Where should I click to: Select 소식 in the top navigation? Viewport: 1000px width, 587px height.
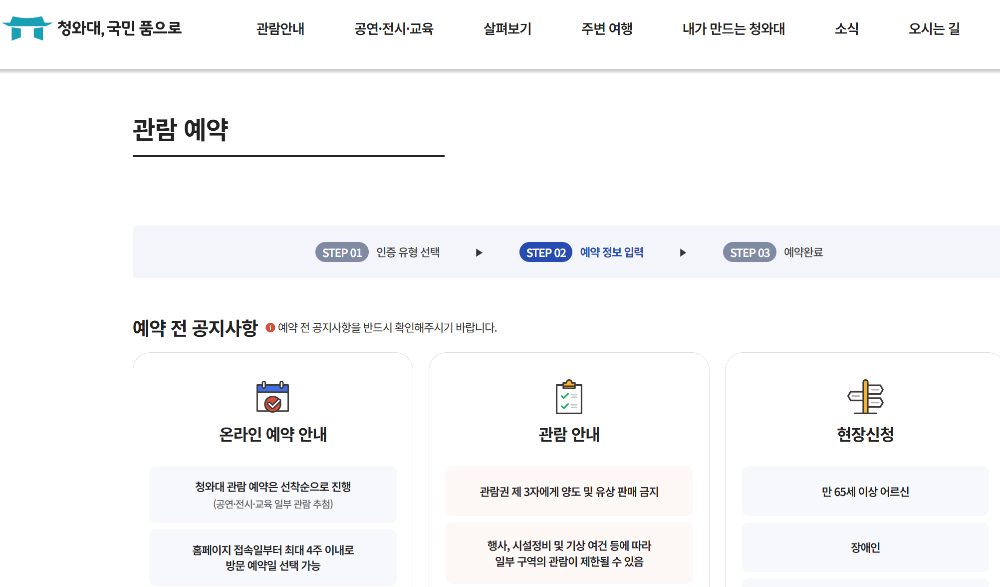pyautogui.click(x=845, y=30)
